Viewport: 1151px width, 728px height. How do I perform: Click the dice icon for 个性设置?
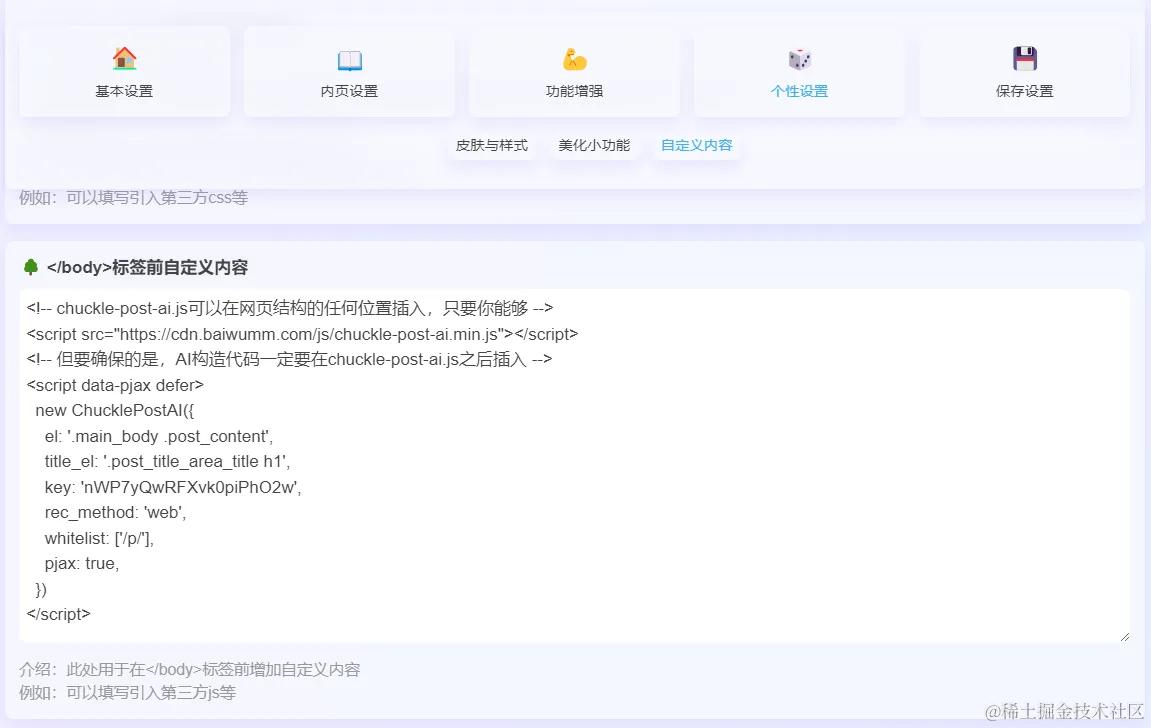coord(798,59)
